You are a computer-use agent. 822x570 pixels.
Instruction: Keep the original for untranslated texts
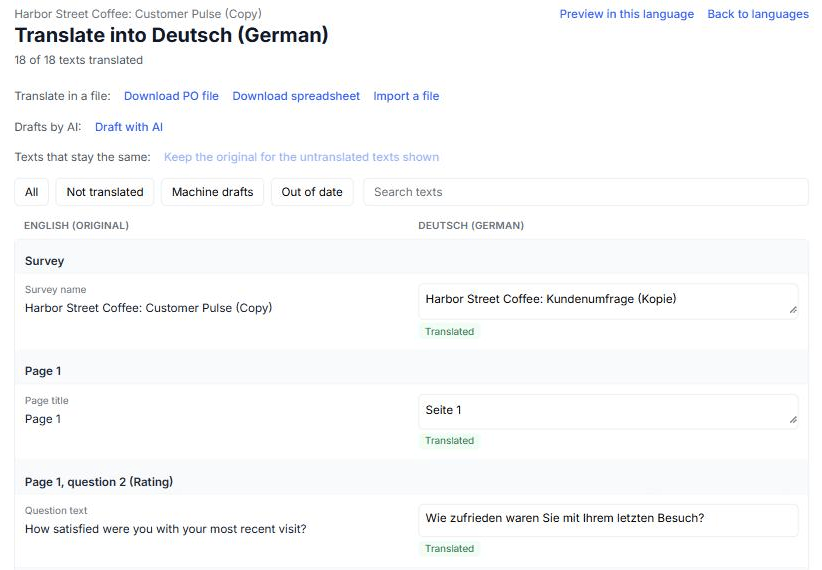[301, 157]
